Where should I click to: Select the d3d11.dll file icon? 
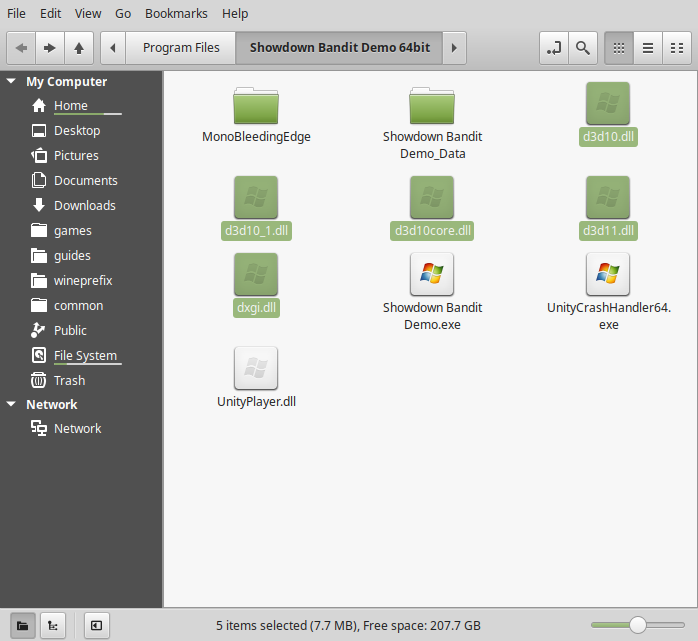pos(608,197)
